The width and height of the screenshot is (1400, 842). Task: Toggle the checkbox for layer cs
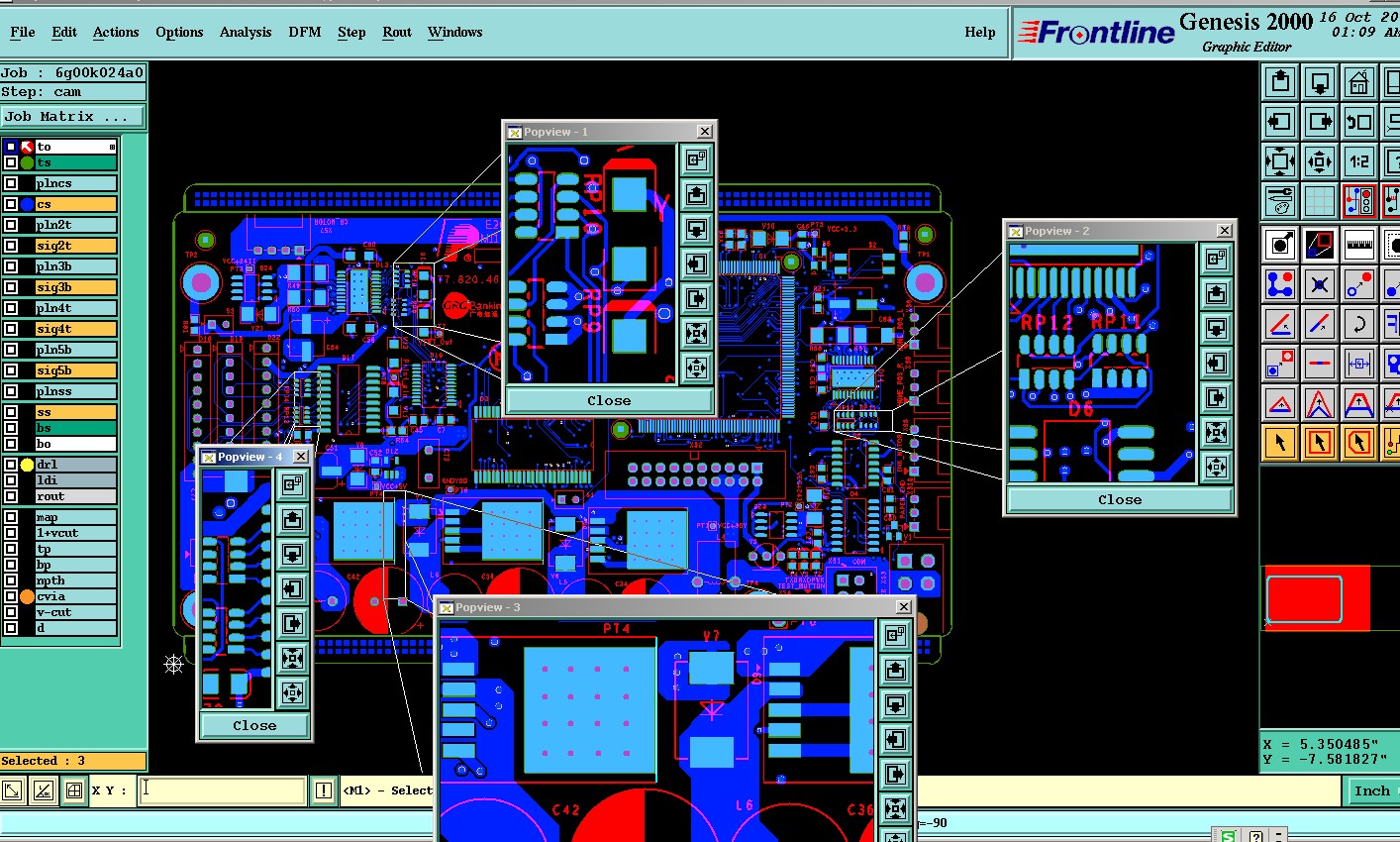[x=11, y=204]
